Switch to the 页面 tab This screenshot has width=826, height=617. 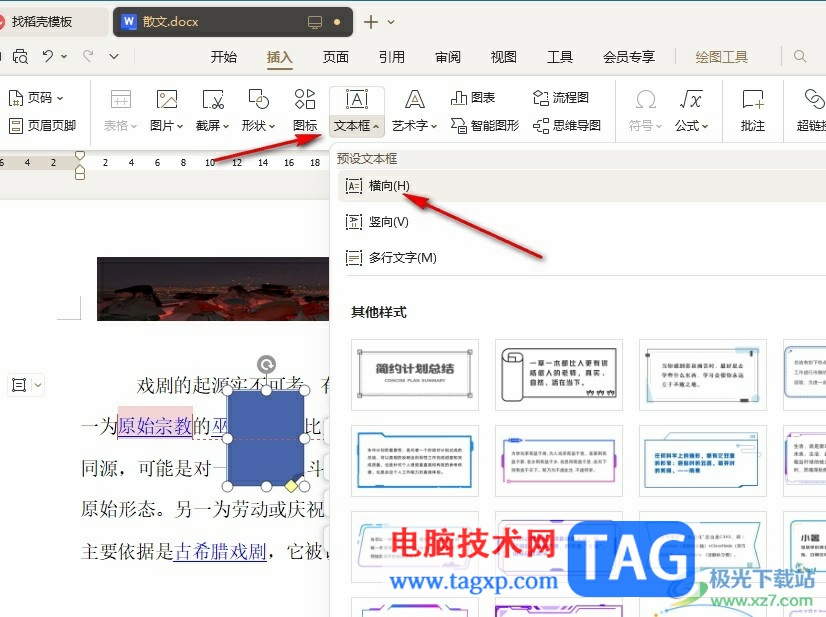[336, 57]
